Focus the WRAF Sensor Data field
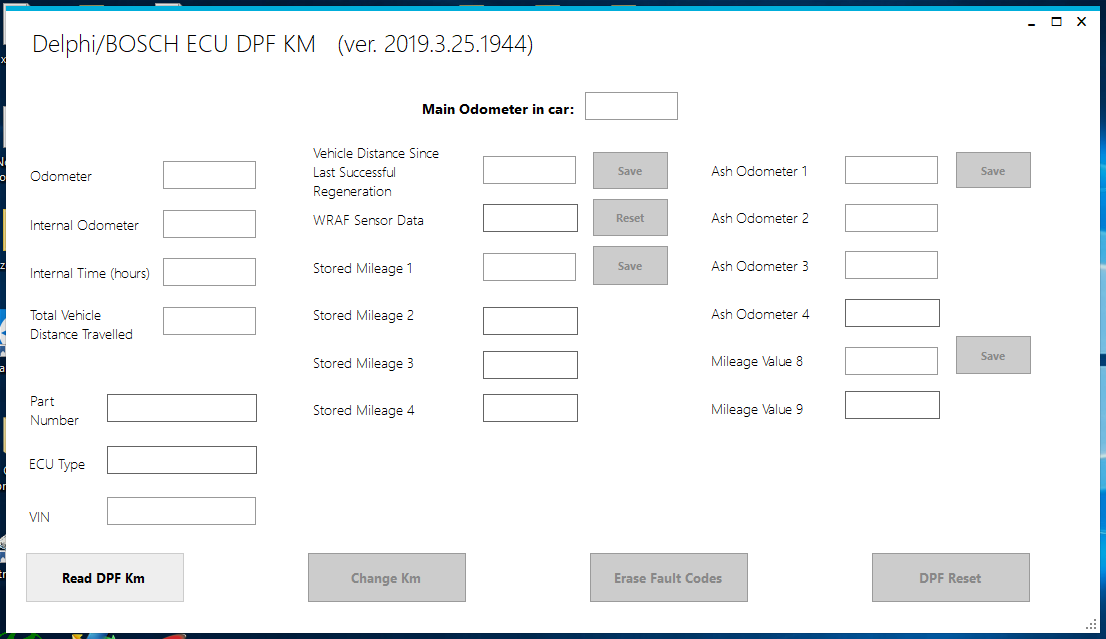Screen dimensions: 1106x639 click(530, 218)
